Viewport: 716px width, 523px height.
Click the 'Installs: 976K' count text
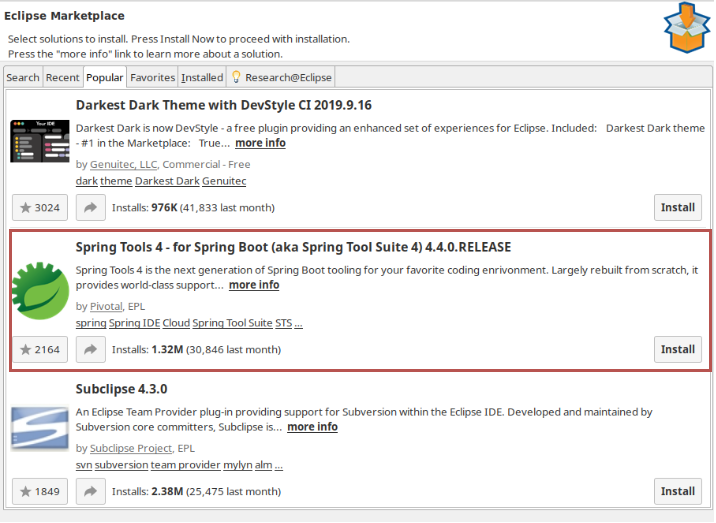click(145, 208)
